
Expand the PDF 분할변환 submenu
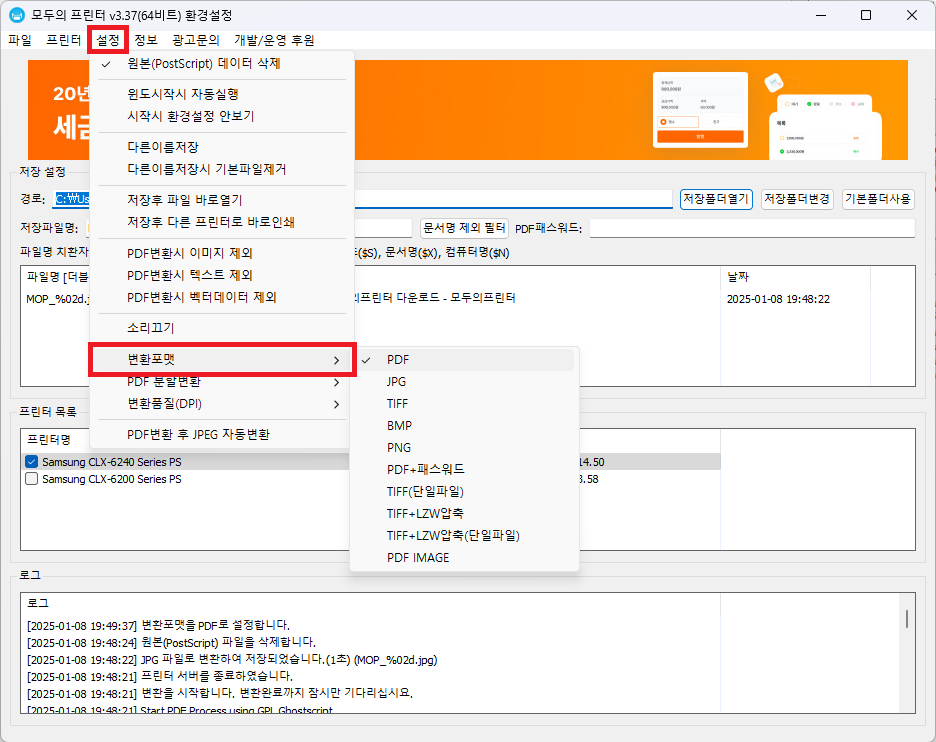pyautogui.click(x=221, y=382)
